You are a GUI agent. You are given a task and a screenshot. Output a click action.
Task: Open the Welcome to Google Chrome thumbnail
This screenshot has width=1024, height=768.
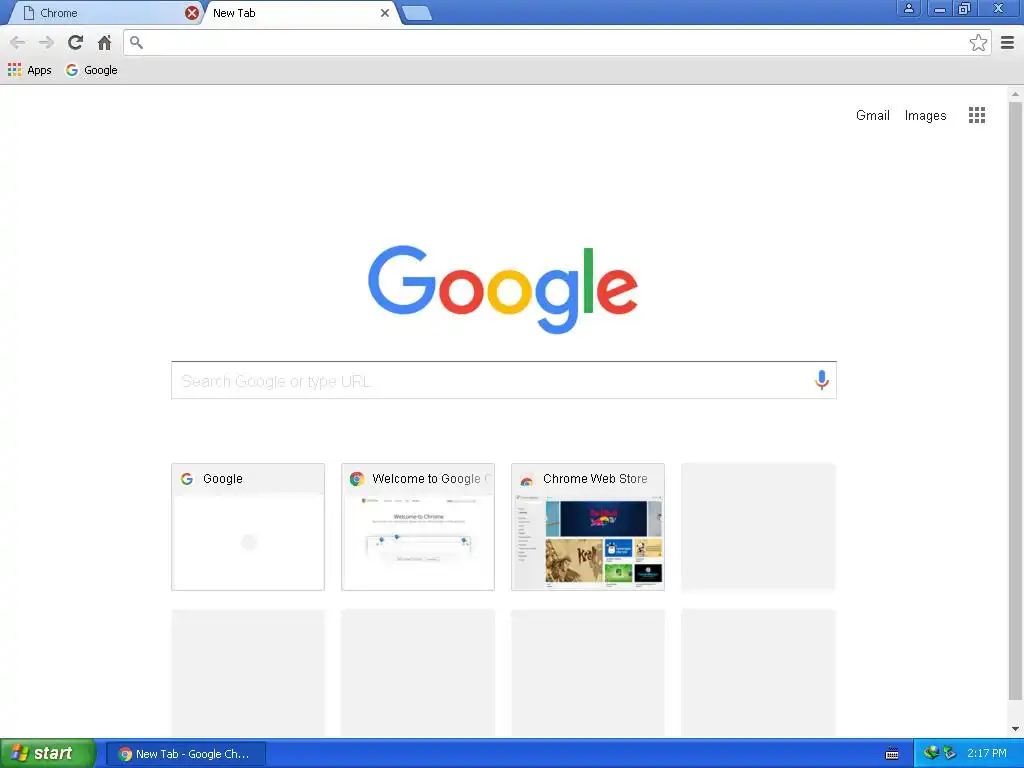(418, 527)
